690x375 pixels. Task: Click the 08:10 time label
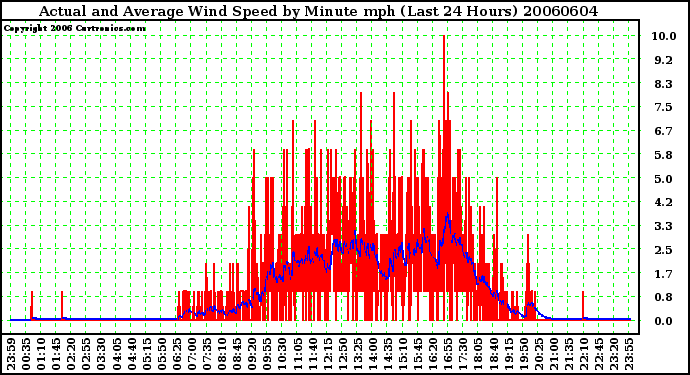click(x=222, y=354)
